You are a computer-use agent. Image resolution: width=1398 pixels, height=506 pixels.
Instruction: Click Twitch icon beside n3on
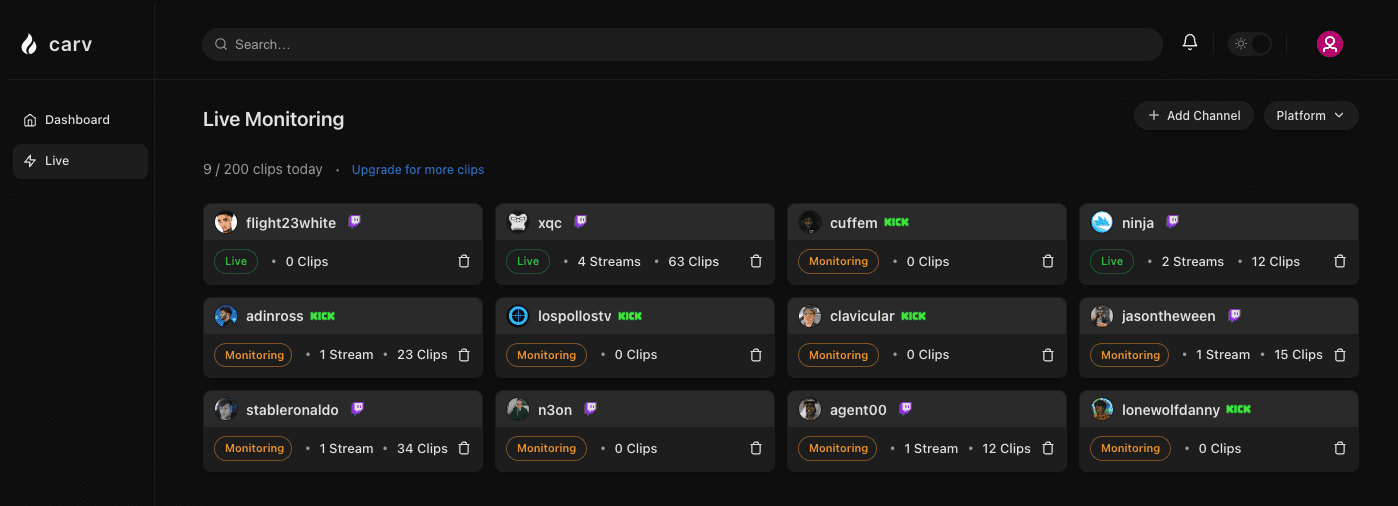(x=591, y=409)
